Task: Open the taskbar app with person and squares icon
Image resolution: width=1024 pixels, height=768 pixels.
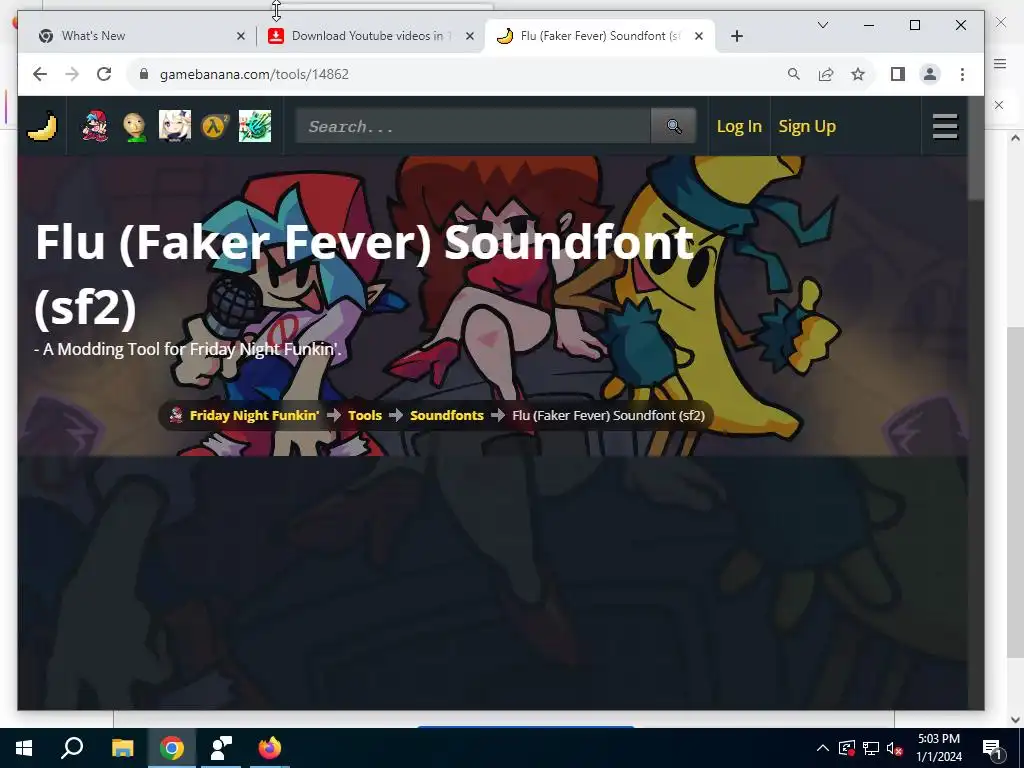Action: click(221, 748)
